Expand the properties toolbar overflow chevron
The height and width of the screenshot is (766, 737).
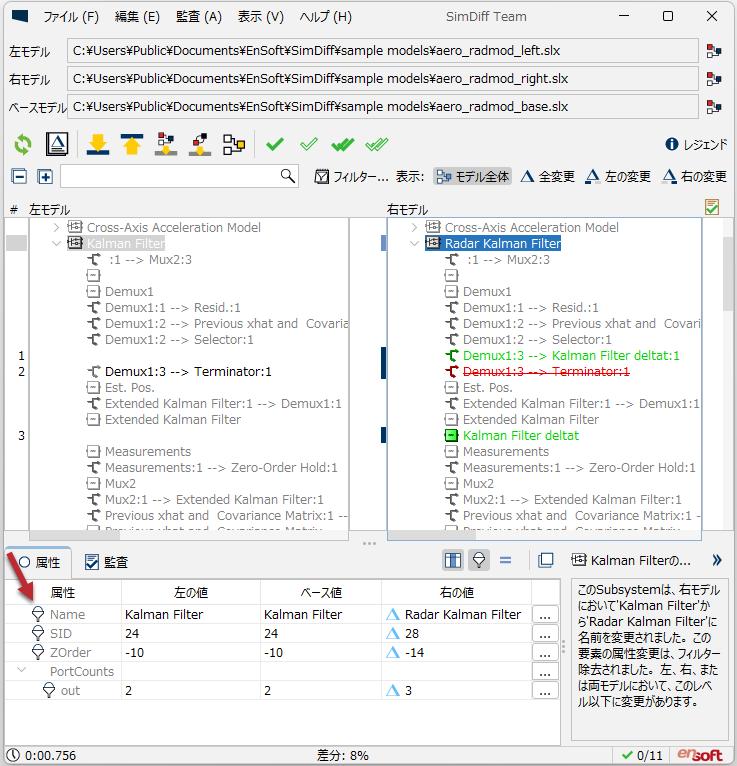[717, 560]
